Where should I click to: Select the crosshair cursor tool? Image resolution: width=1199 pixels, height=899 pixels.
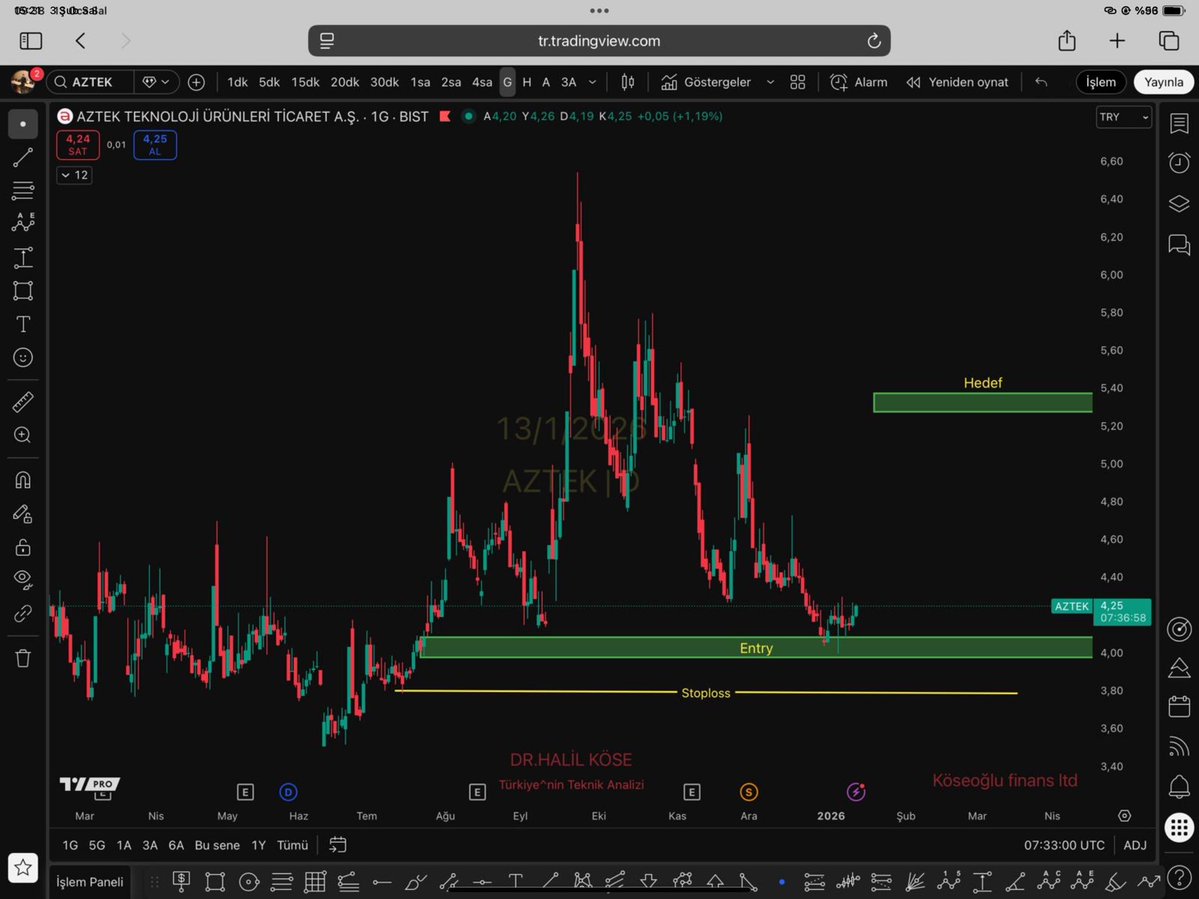23,124
